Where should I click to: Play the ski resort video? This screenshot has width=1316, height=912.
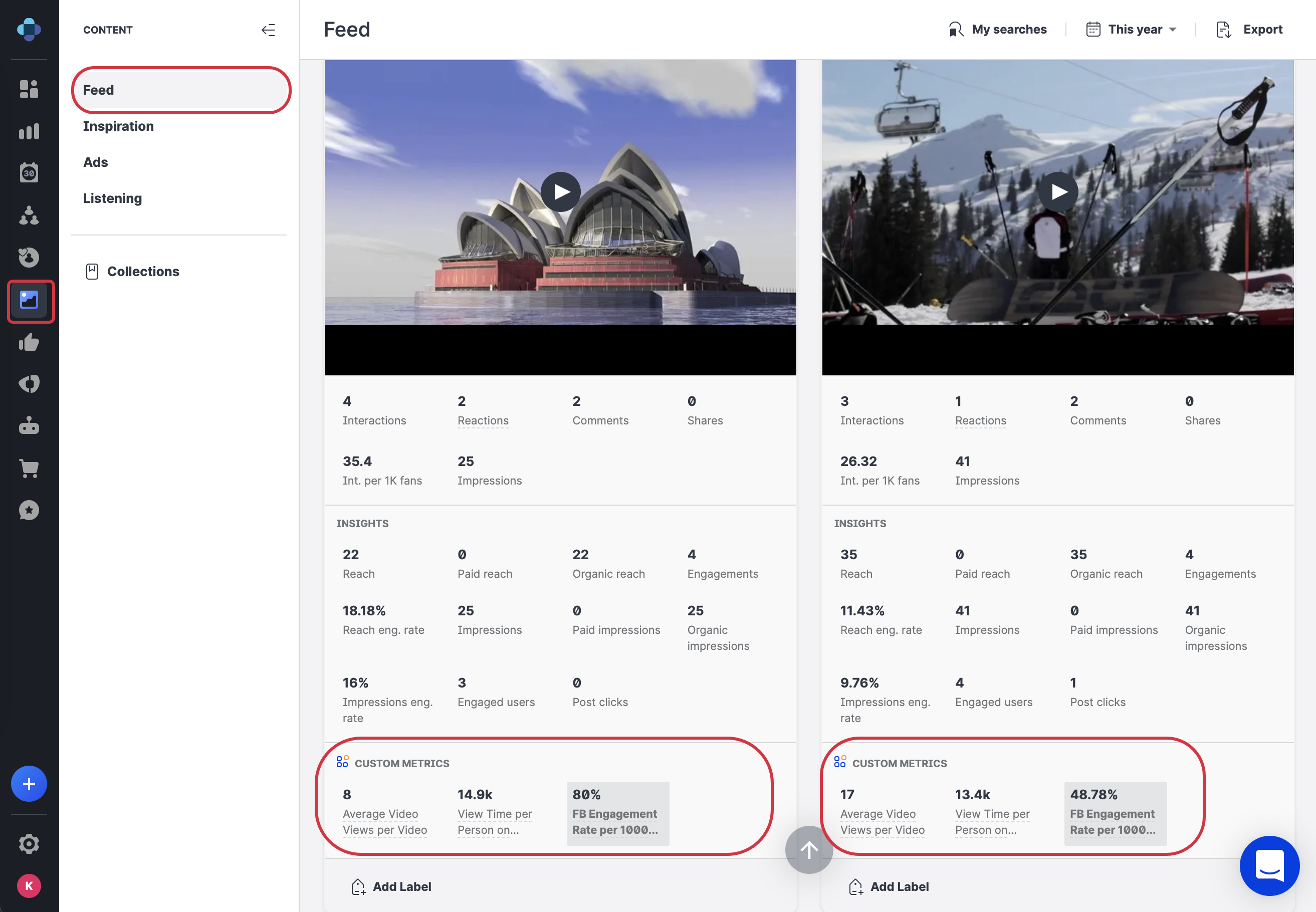[x=1058, y=192]
